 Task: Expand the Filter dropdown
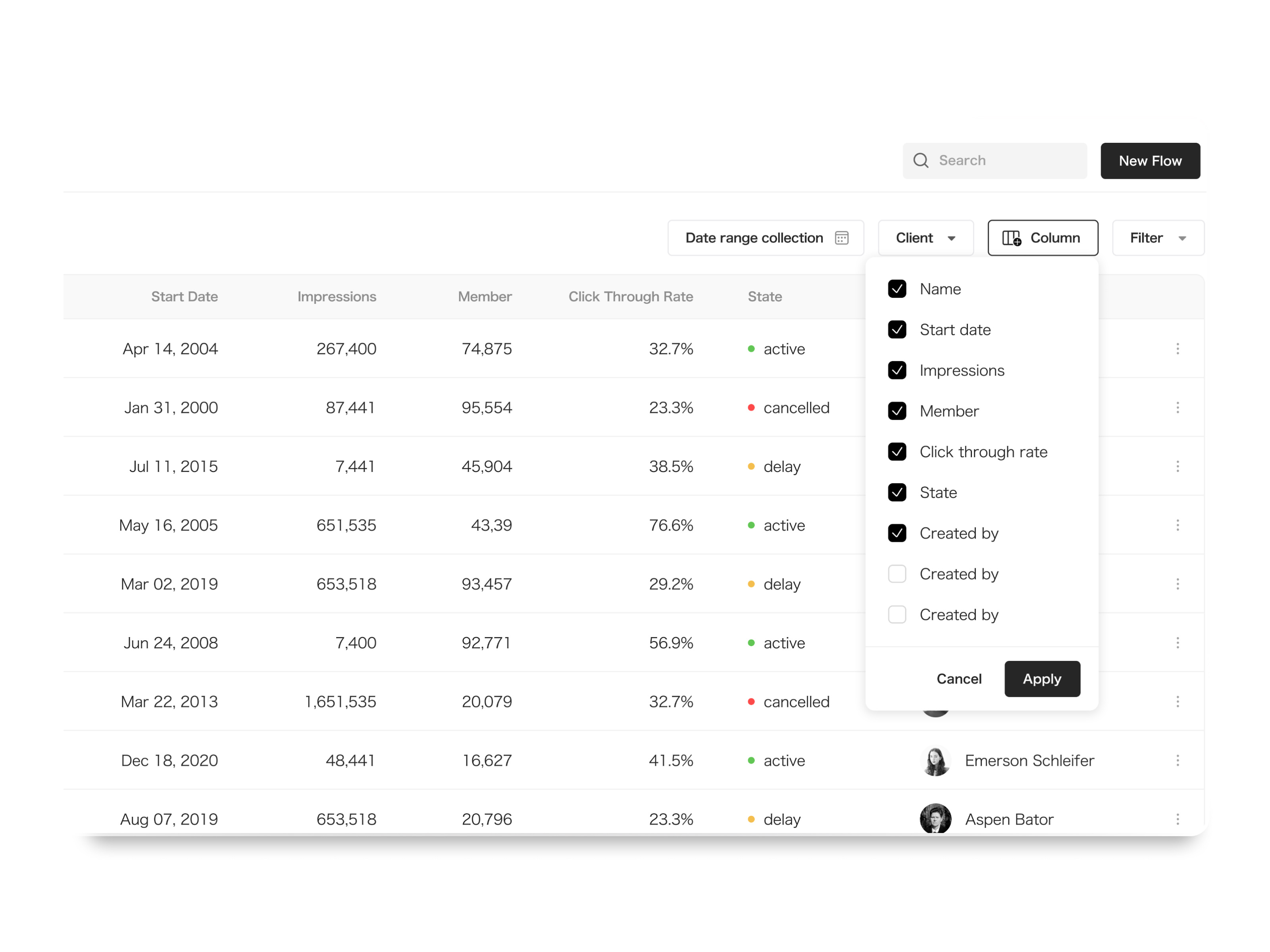click(x=1157, y=238)
